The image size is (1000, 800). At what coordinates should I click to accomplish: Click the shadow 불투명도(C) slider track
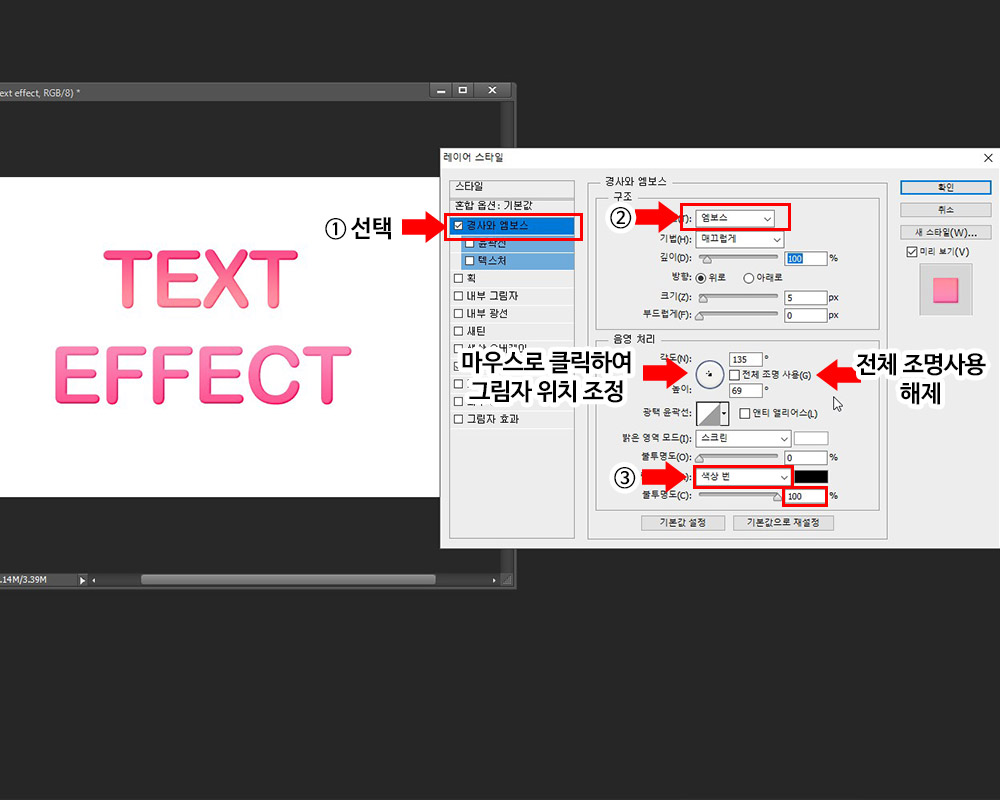739,494
